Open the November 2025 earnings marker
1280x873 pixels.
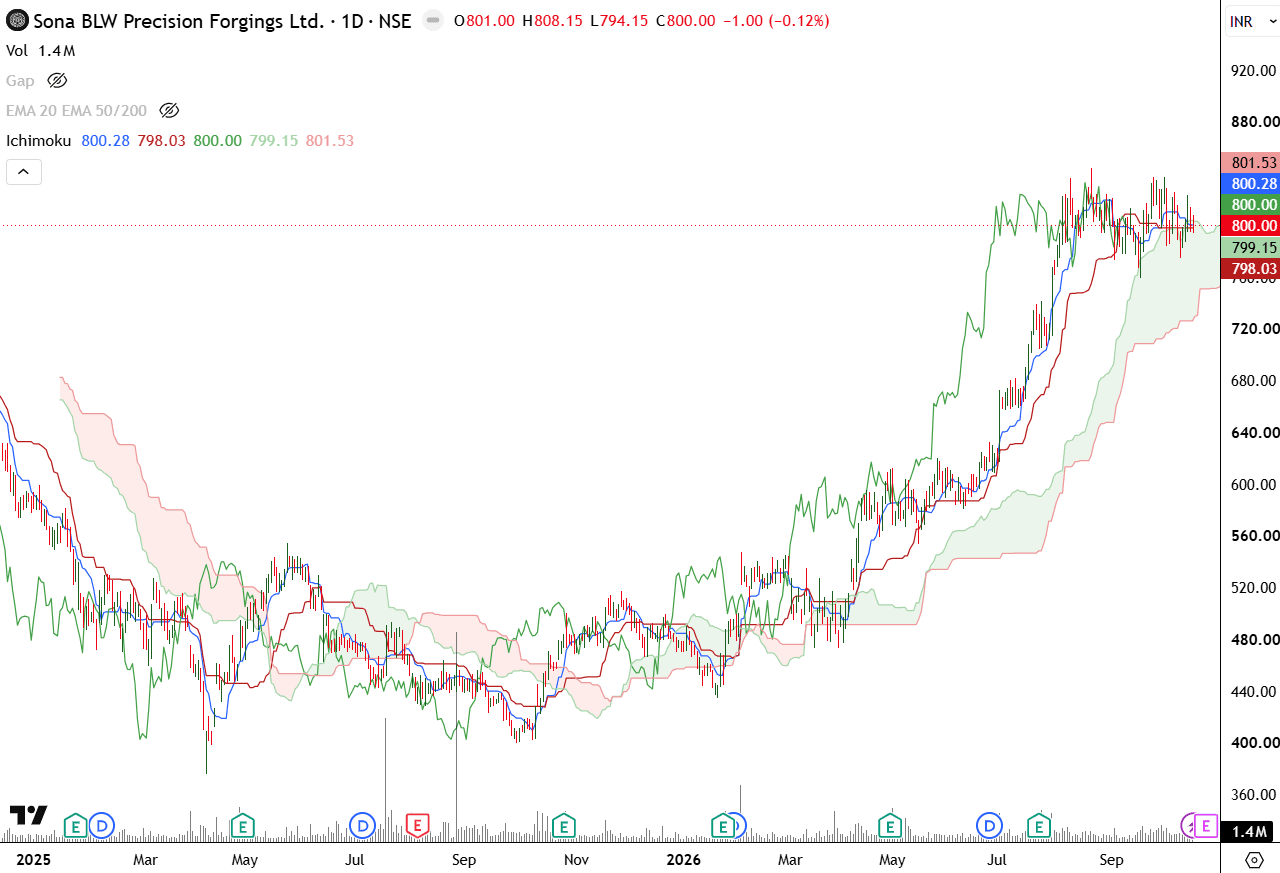[564, 826]
